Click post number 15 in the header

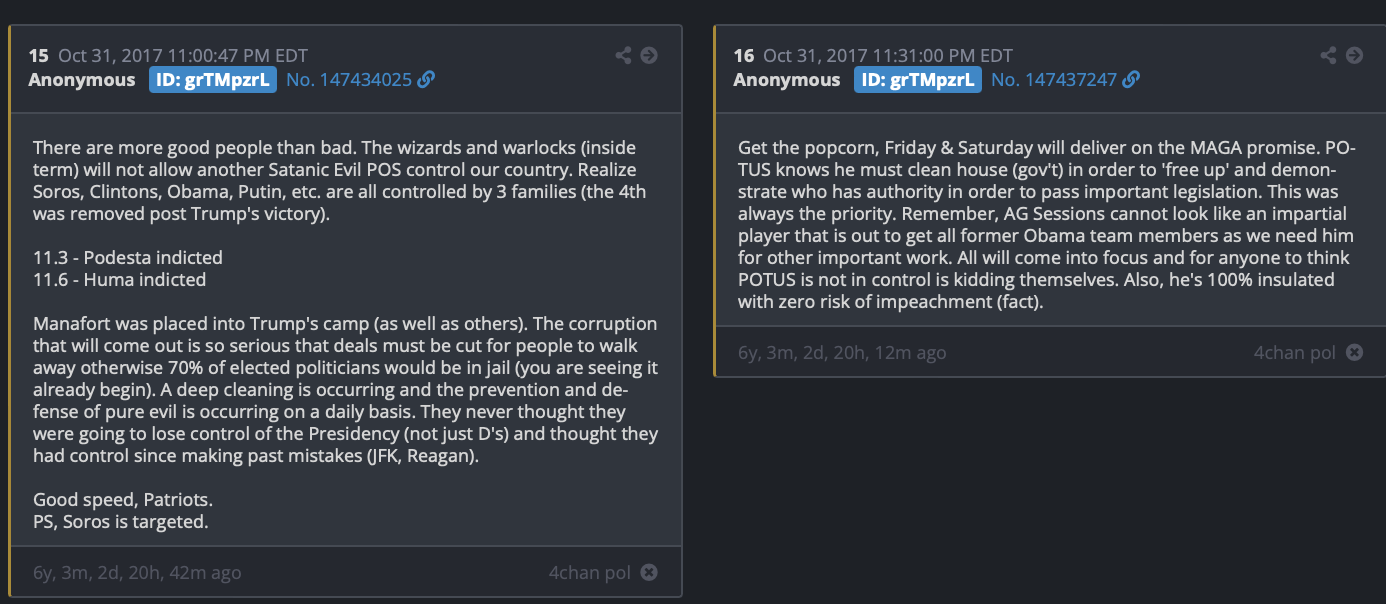[38, 55]
